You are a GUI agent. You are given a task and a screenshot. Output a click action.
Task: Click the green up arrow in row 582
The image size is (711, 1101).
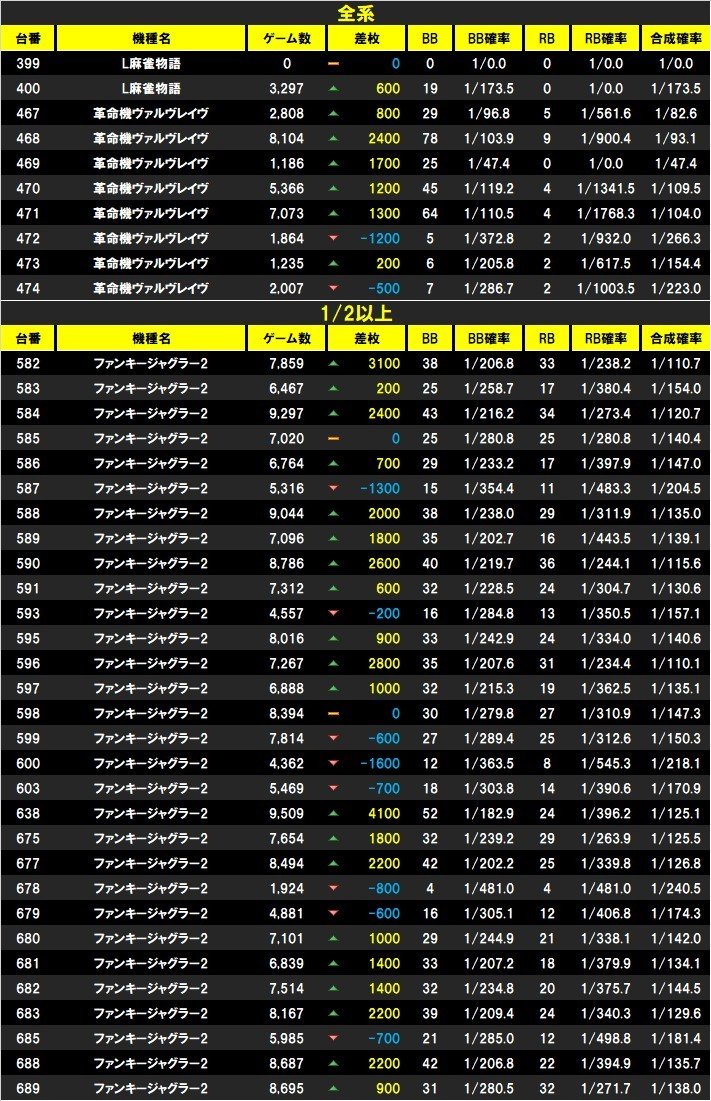tap(333, 364)
